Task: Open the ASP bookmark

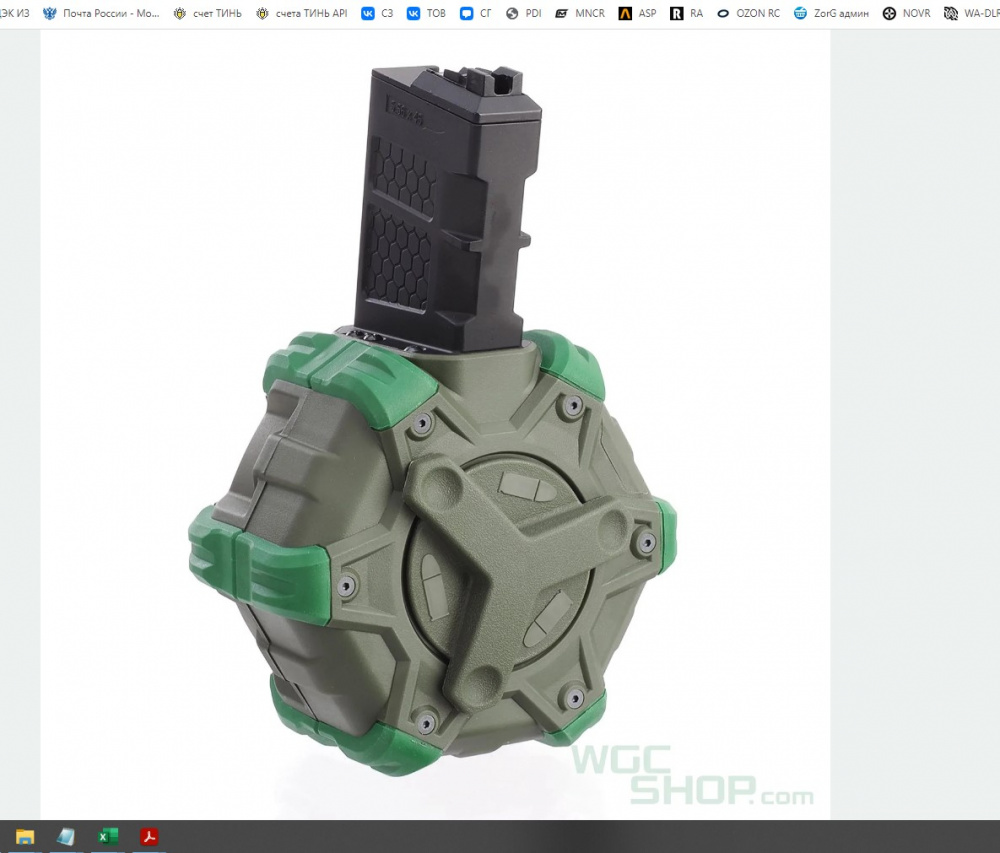Action: point(638,14)
